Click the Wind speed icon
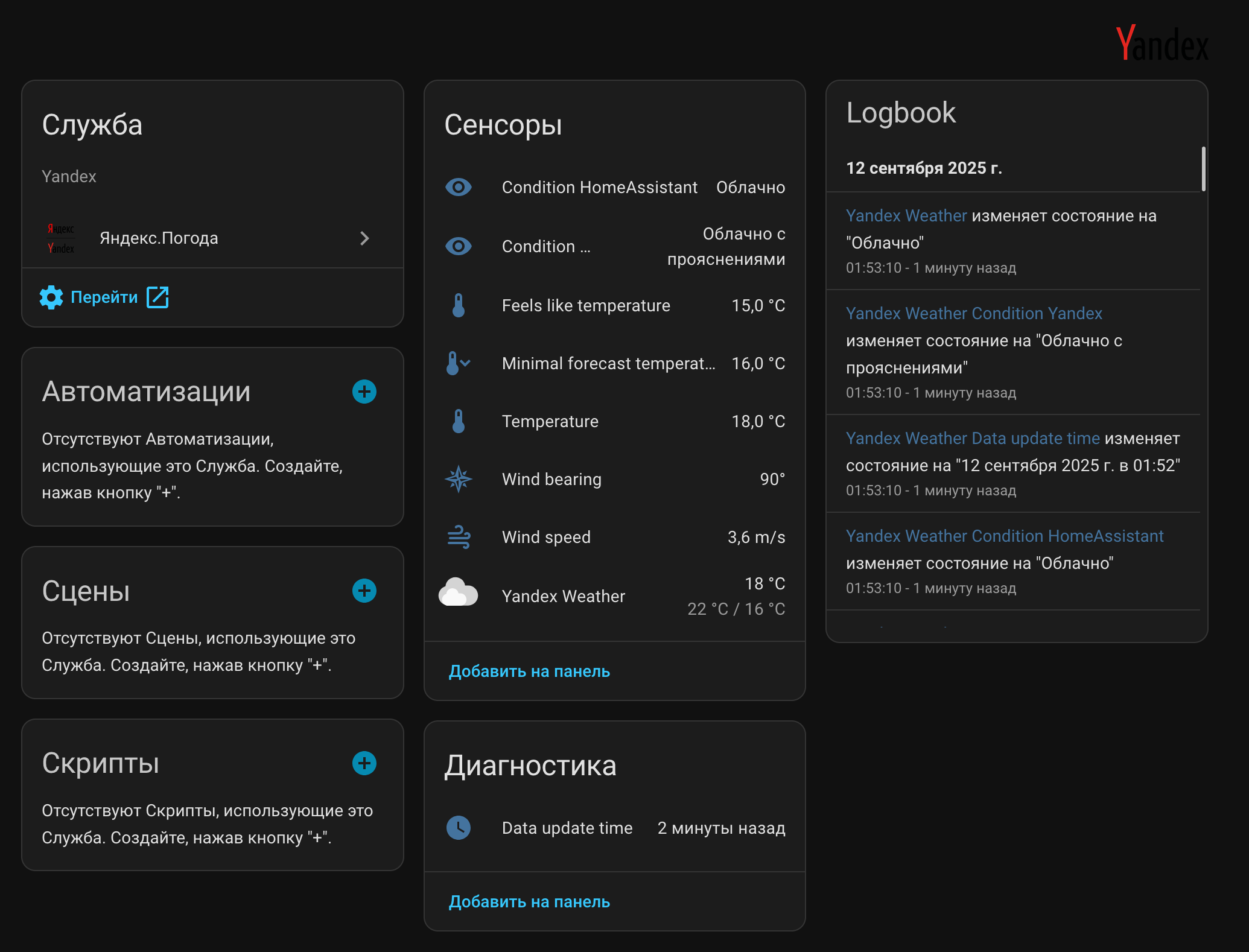 [459, 537]
